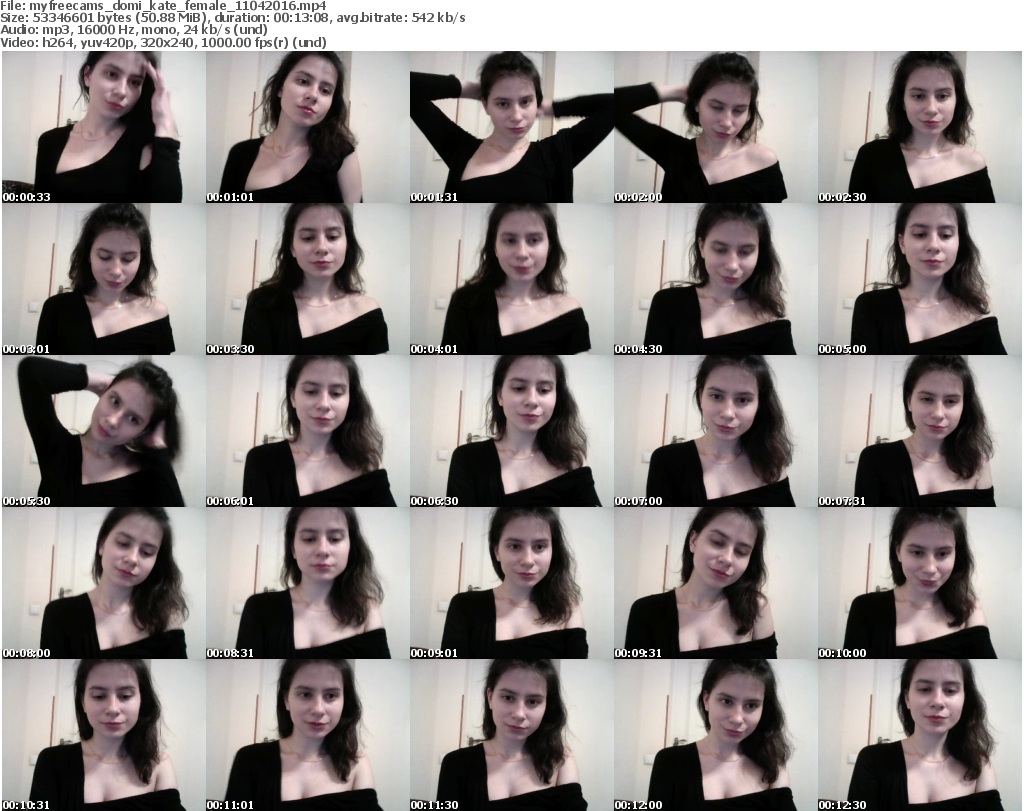Pick the thumbnail at 00:05:30
This screenshot has height=811, width=1024.
point(103,431)
